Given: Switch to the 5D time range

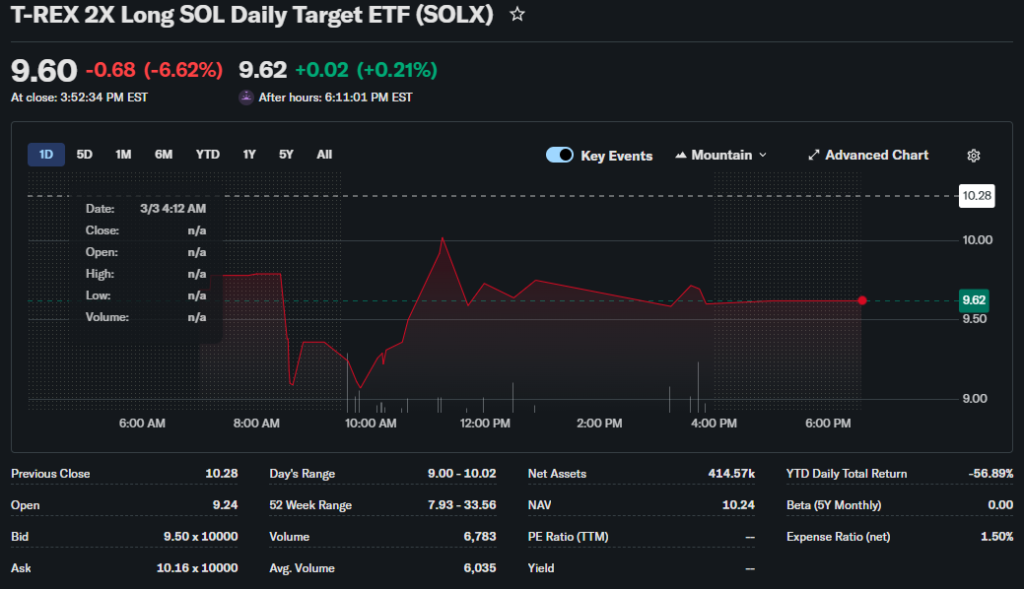Looking at the screenshot, I should click(x=85, y=154).
